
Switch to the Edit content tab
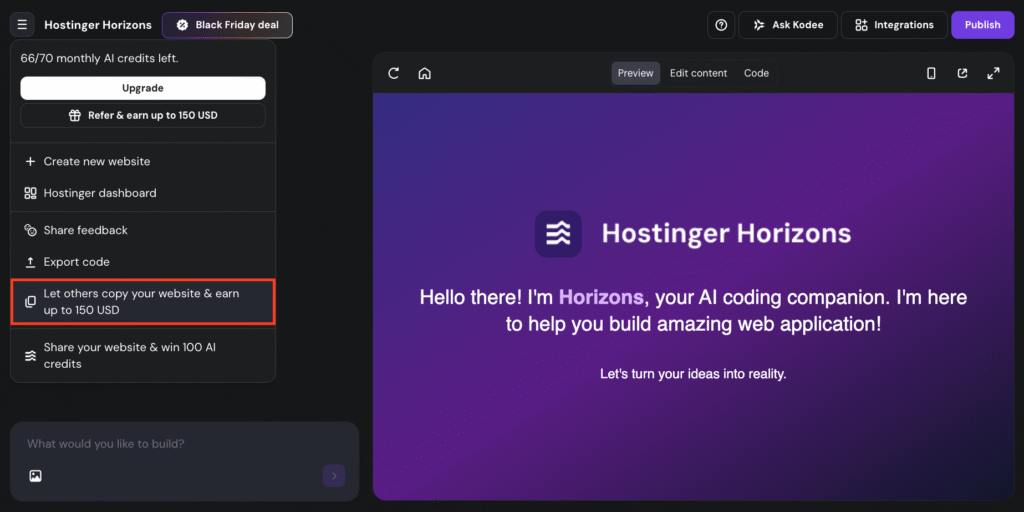point(698,73)
